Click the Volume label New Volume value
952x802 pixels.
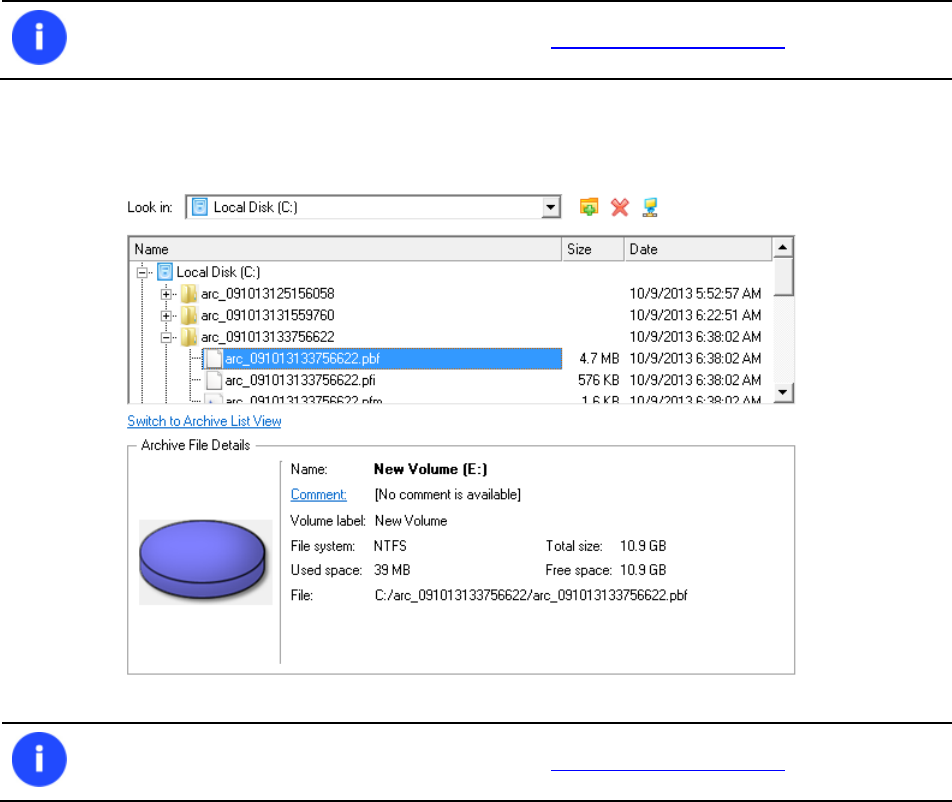click(411, 521)
